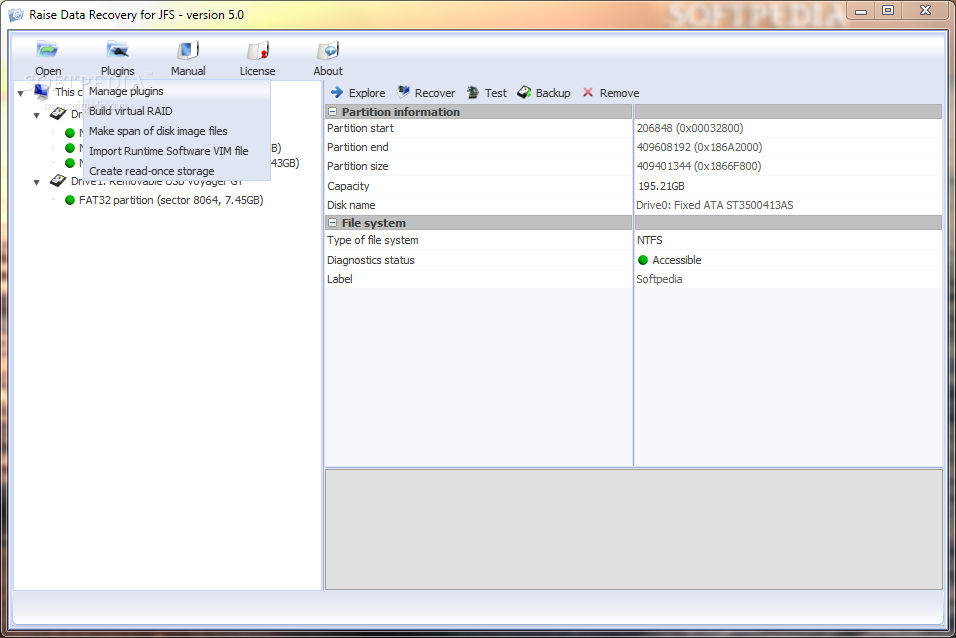Collapse the File system section
This screenshot has width=956, height=638.
coord(333,223)
